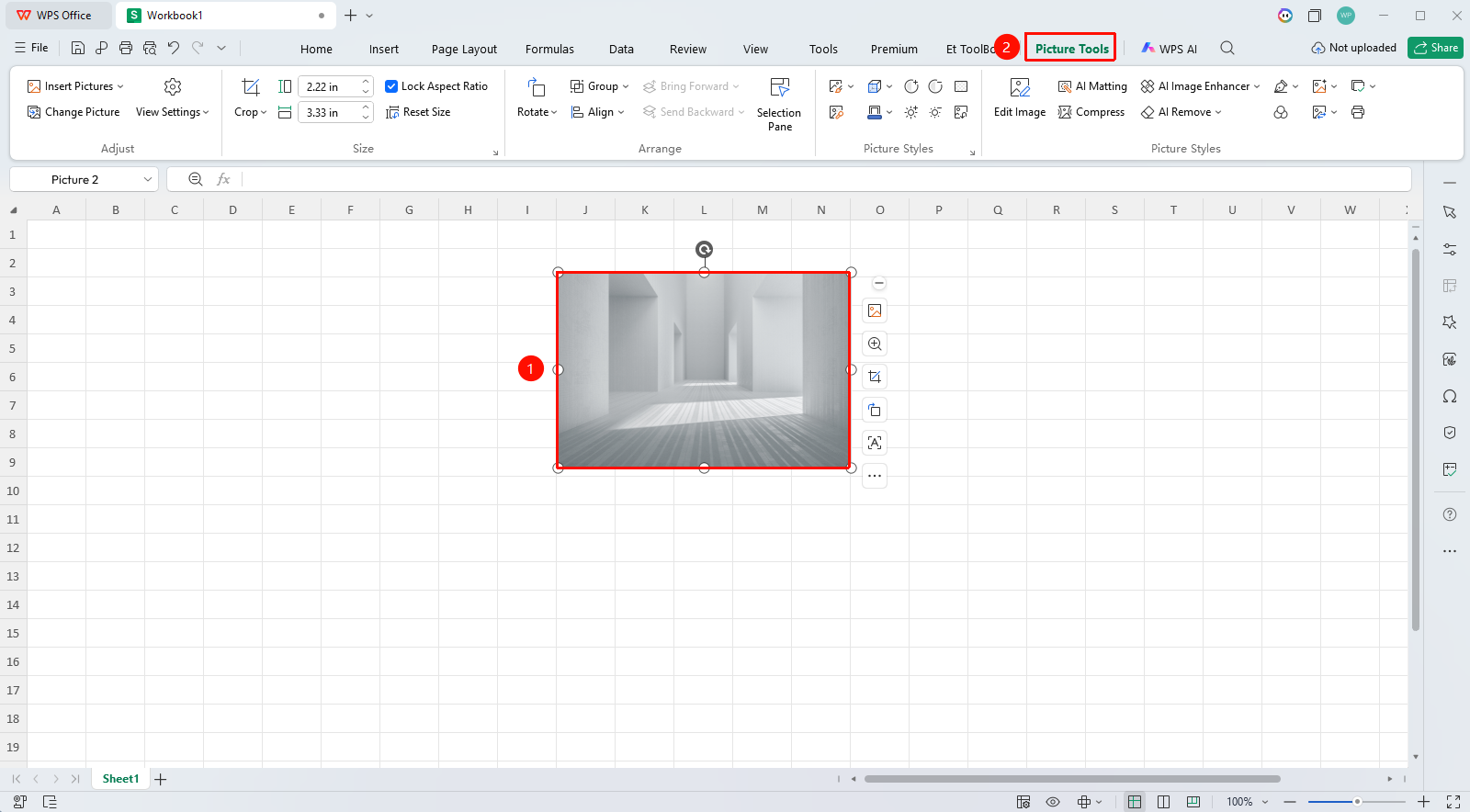This screenshot has height=812, width=1470.
Task: Open the search magnifier beside WPS AI
Action: [1227, 48]
